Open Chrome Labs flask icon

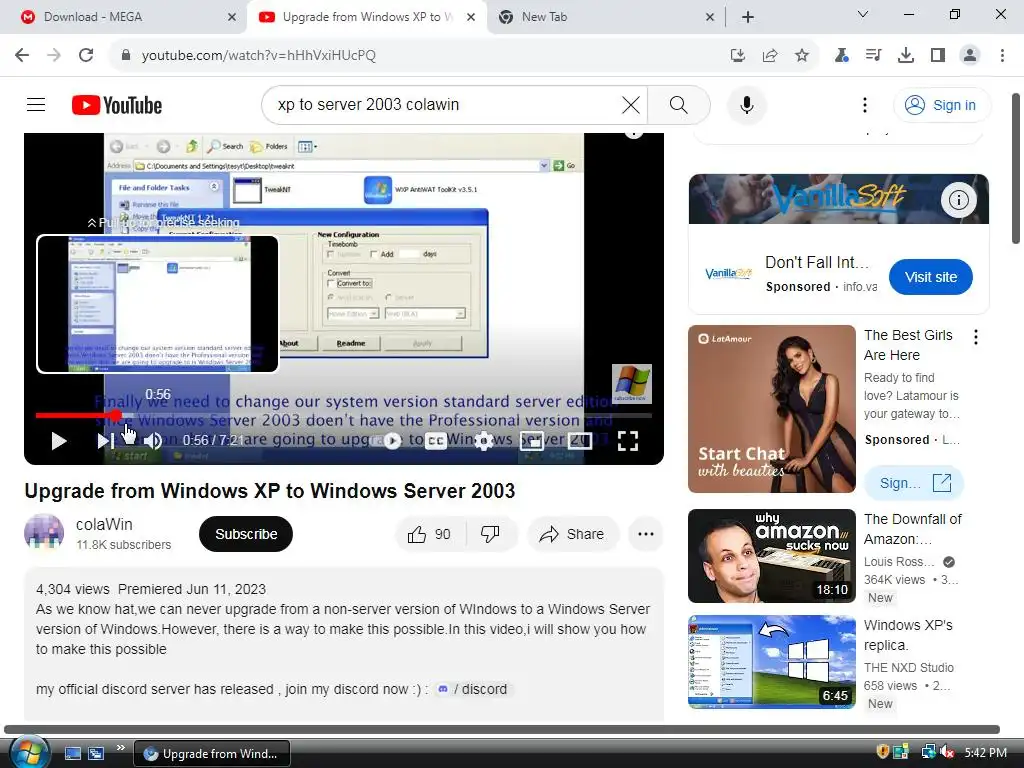pos(842,56)
